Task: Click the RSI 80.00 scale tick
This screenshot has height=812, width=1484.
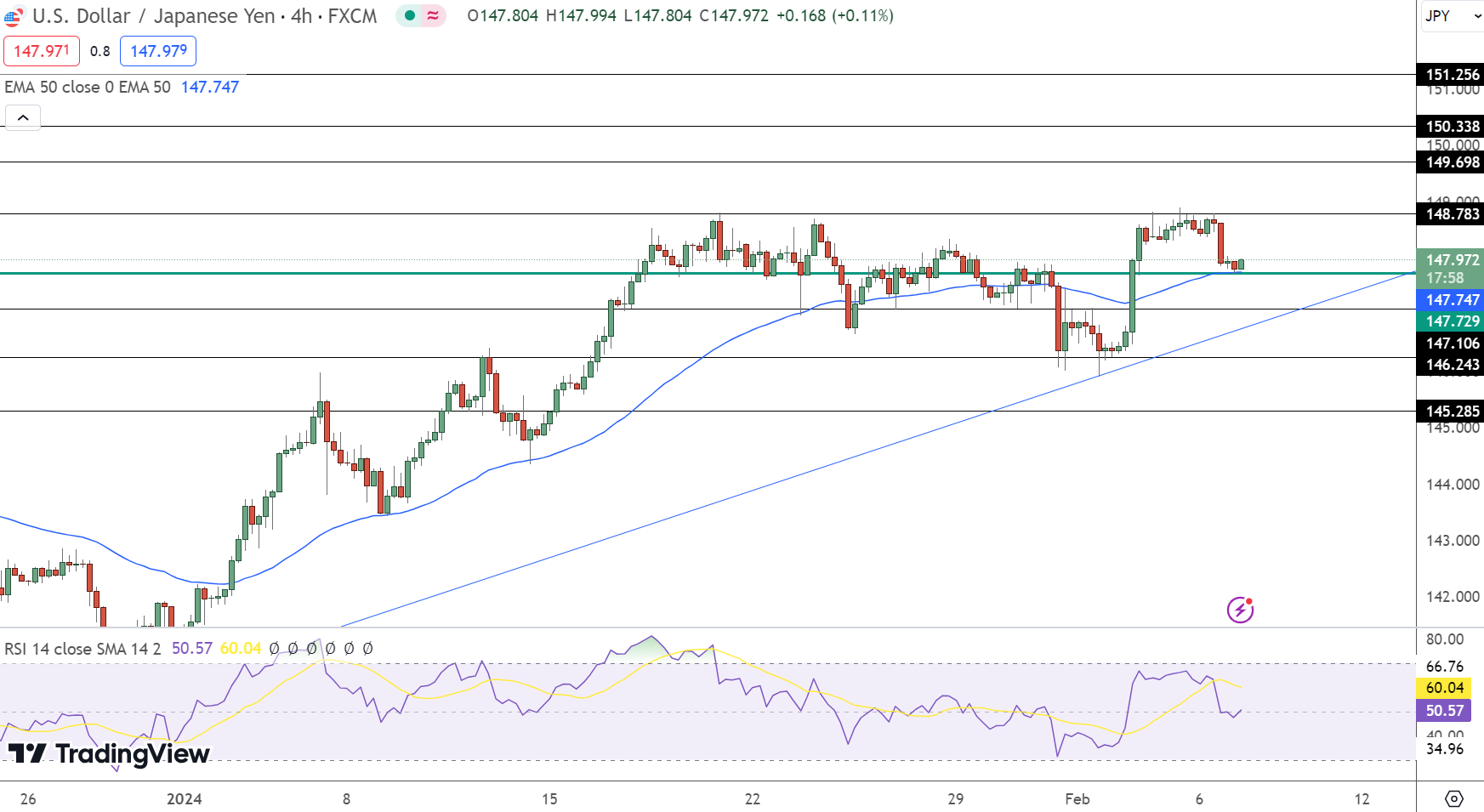Action: [x=1445, y=639]
